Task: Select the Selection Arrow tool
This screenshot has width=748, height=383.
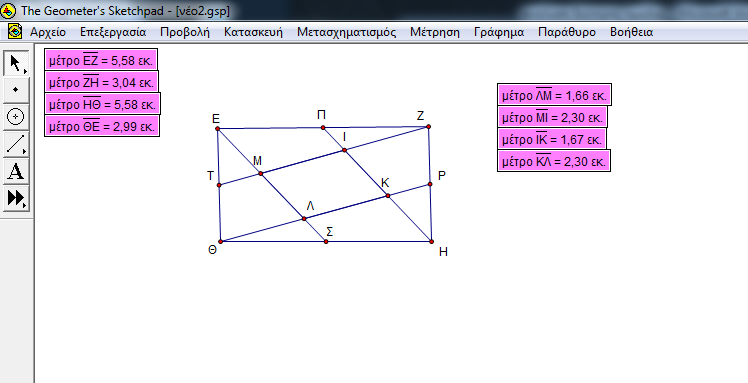Action: click(x=16, y=63)
